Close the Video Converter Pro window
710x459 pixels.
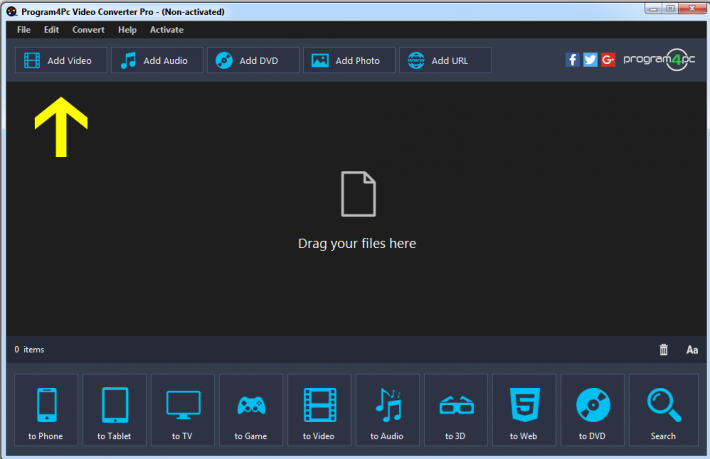pos(692,9)
